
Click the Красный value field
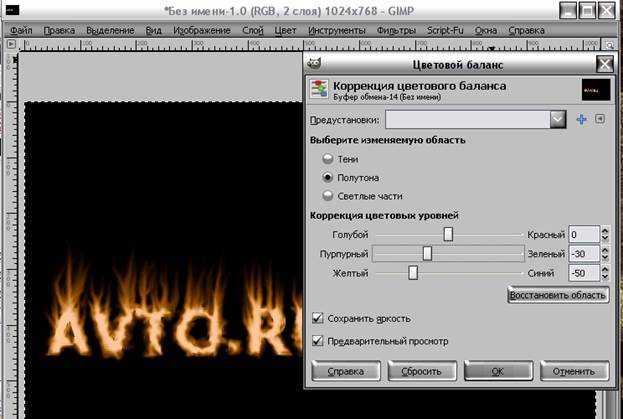coord(584,234)
